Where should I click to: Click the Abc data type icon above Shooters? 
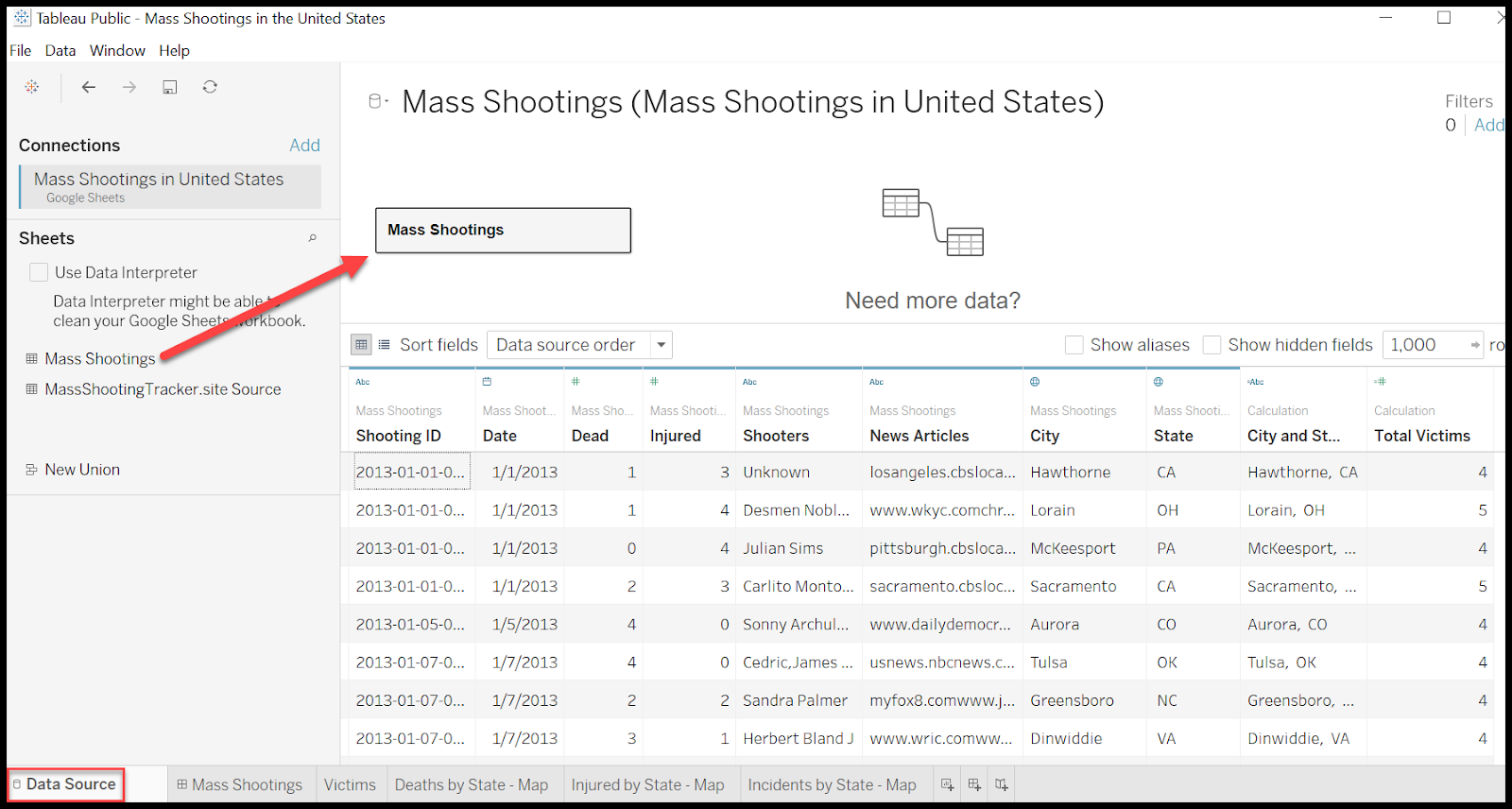[750, 382]
